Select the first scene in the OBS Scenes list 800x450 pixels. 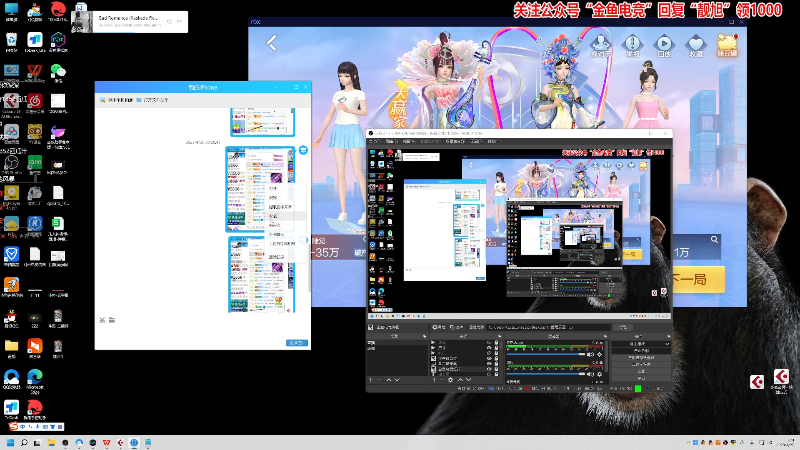coord(397,342)
